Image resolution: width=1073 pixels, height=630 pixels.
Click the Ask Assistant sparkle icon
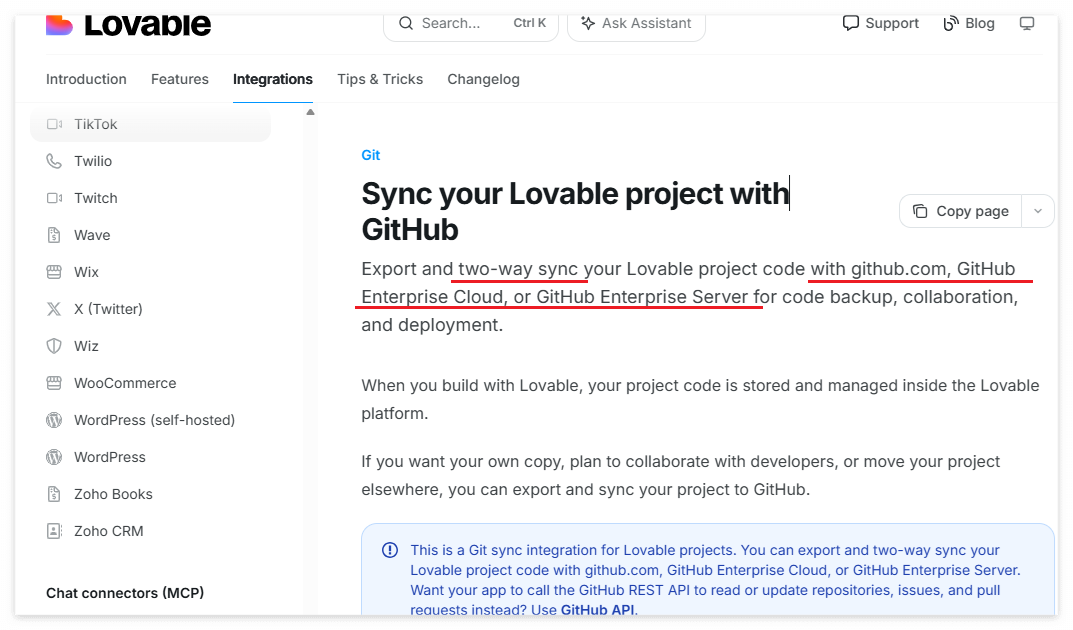(587, 23)
